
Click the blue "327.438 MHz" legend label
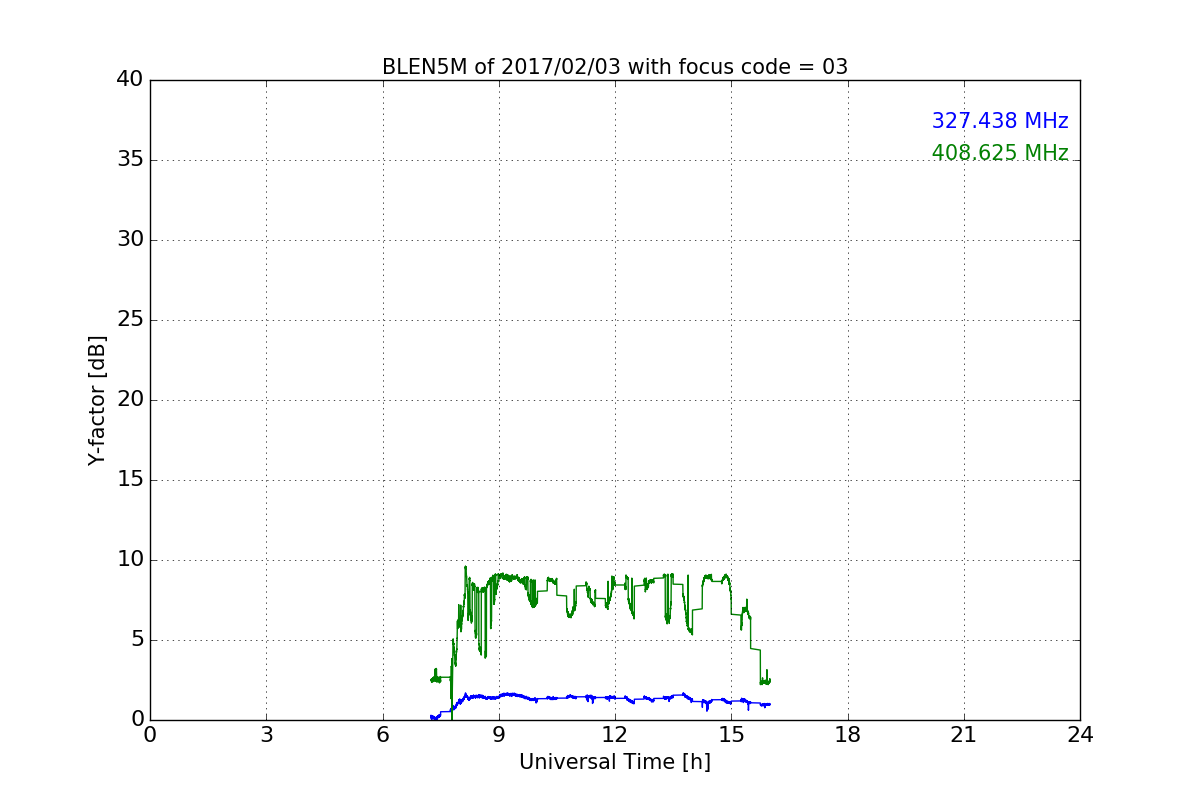[x=1000, y=121]
